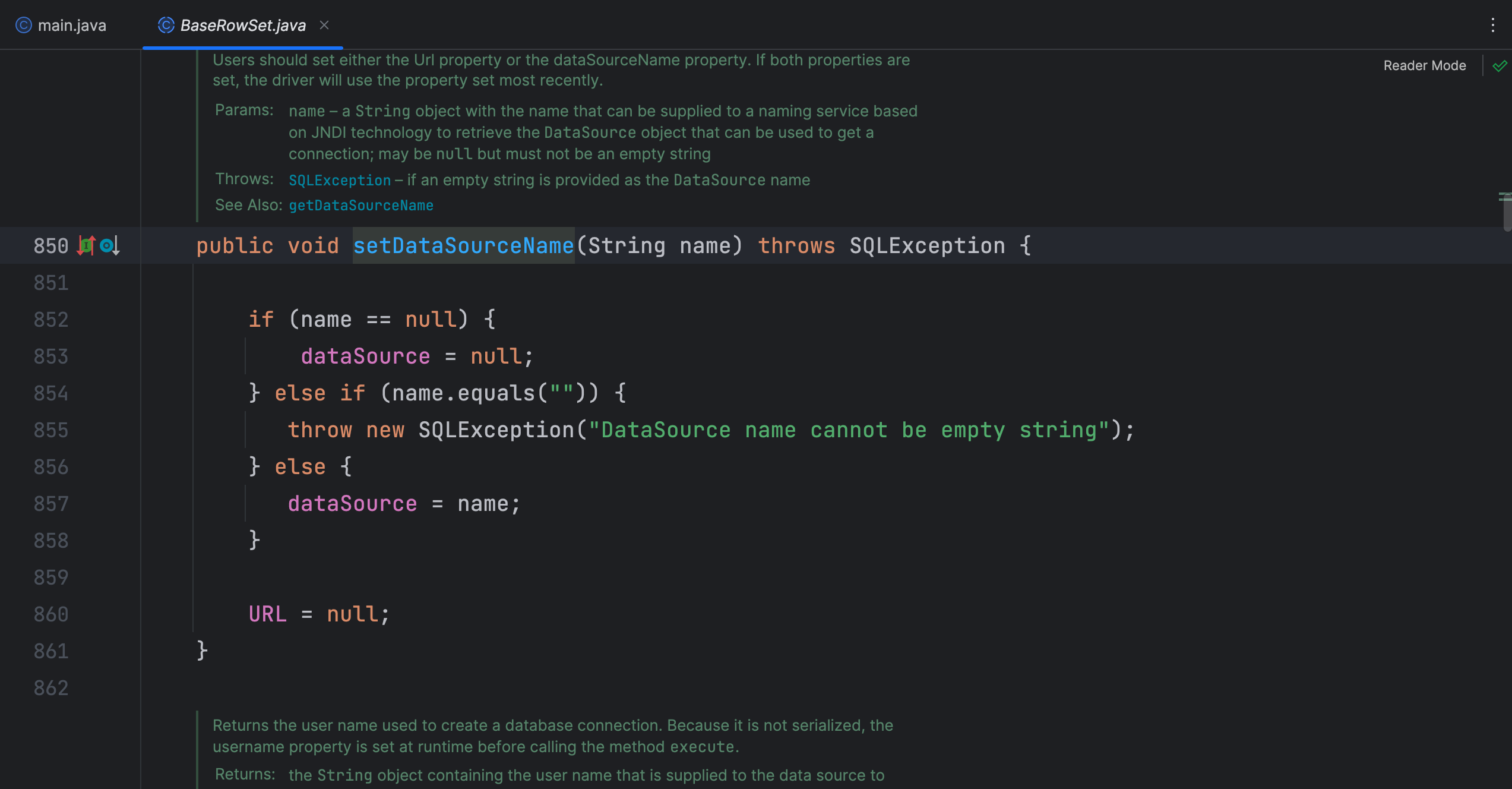
Task: Click the "DataSource name cannot be empty string" literal
Action: 849,430
